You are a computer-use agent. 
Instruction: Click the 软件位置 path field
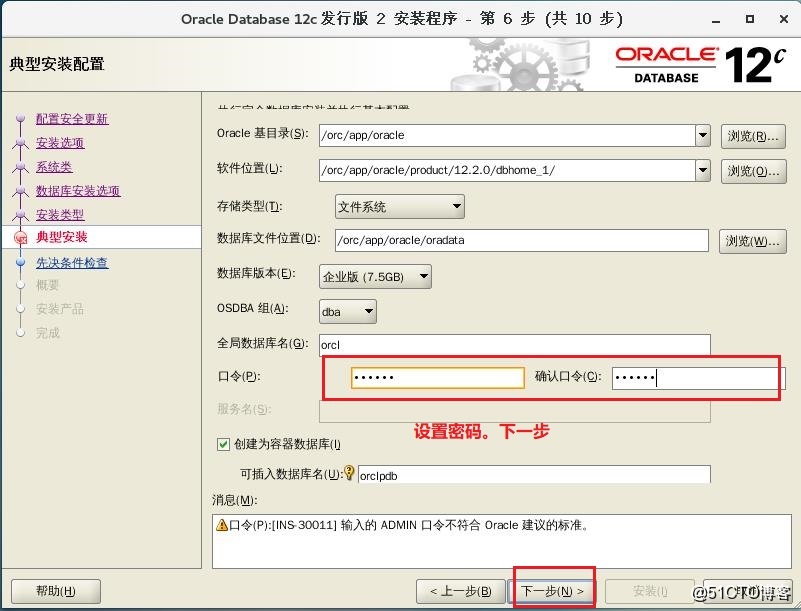[507, 170]
